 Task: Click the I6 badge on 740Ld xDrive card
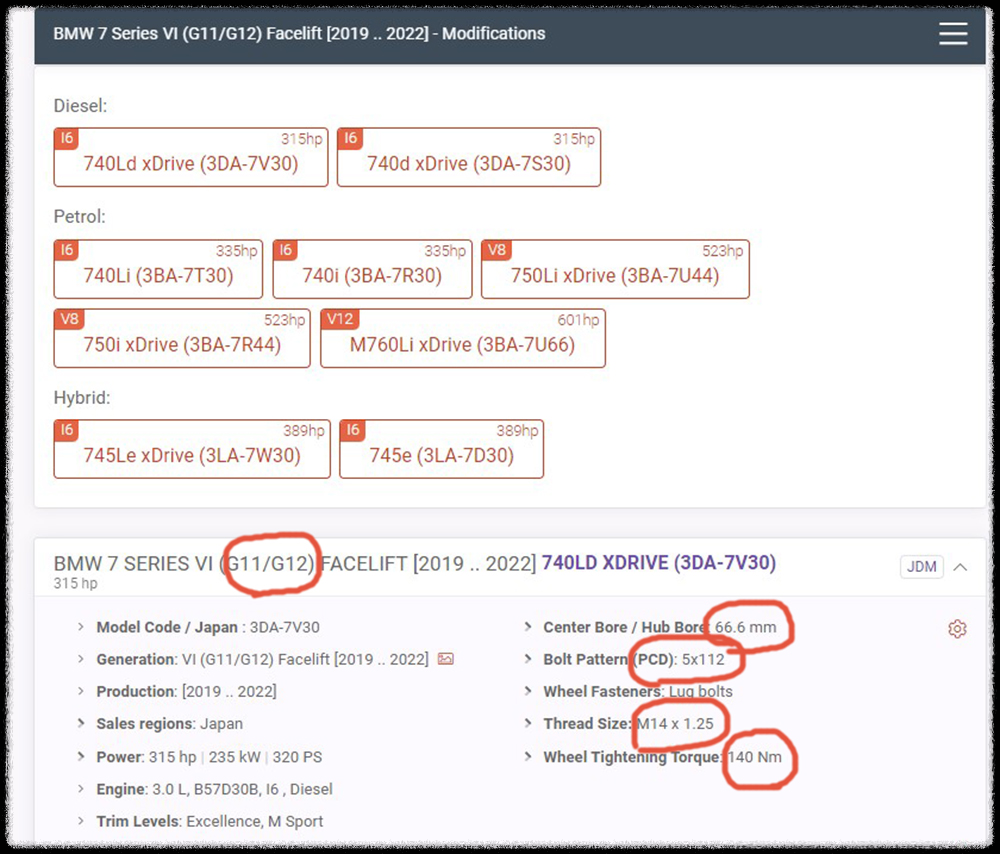[66, 138]
